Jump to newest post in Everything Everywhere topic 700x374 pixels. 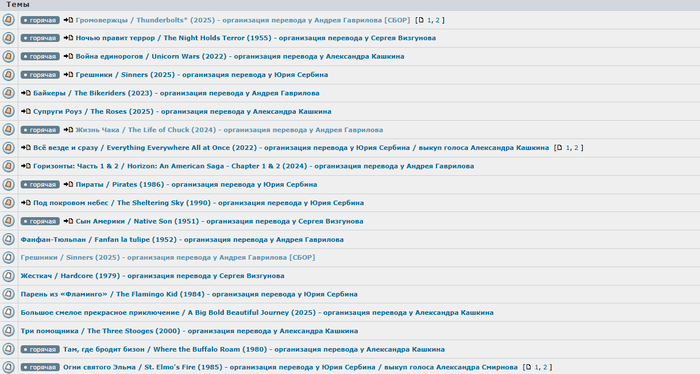pyautogui.click(x=26, y=148)
